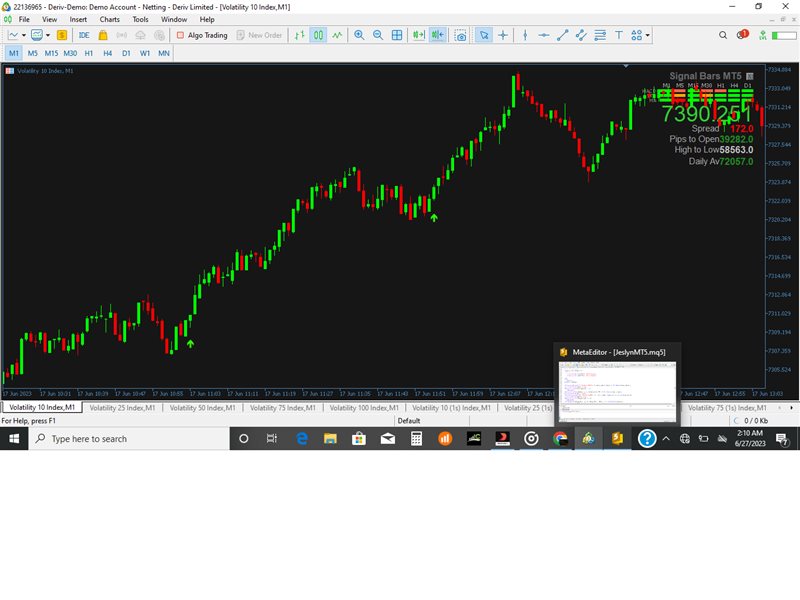Select the H1 timeframe
The width and height of the screenshot is (800, 600).
click(89, 53)
